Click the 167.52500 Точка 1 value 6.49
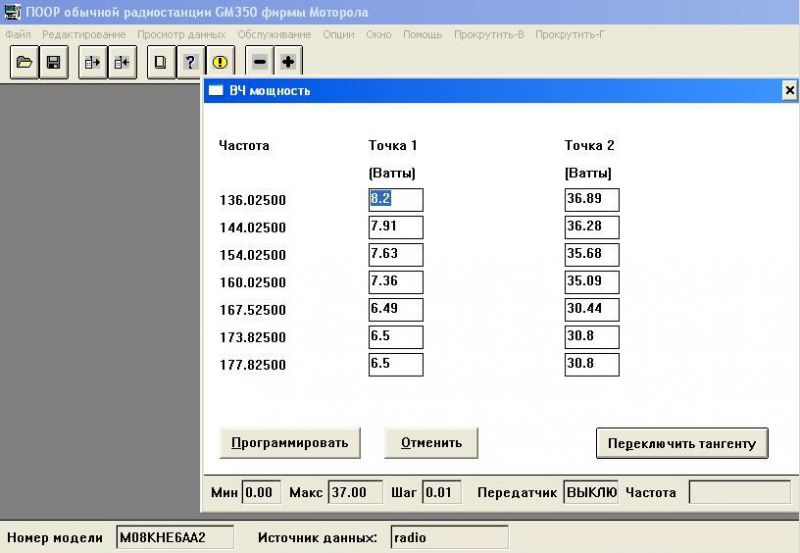This screenshot has height=553, width=800. click(x=396, y=309)
